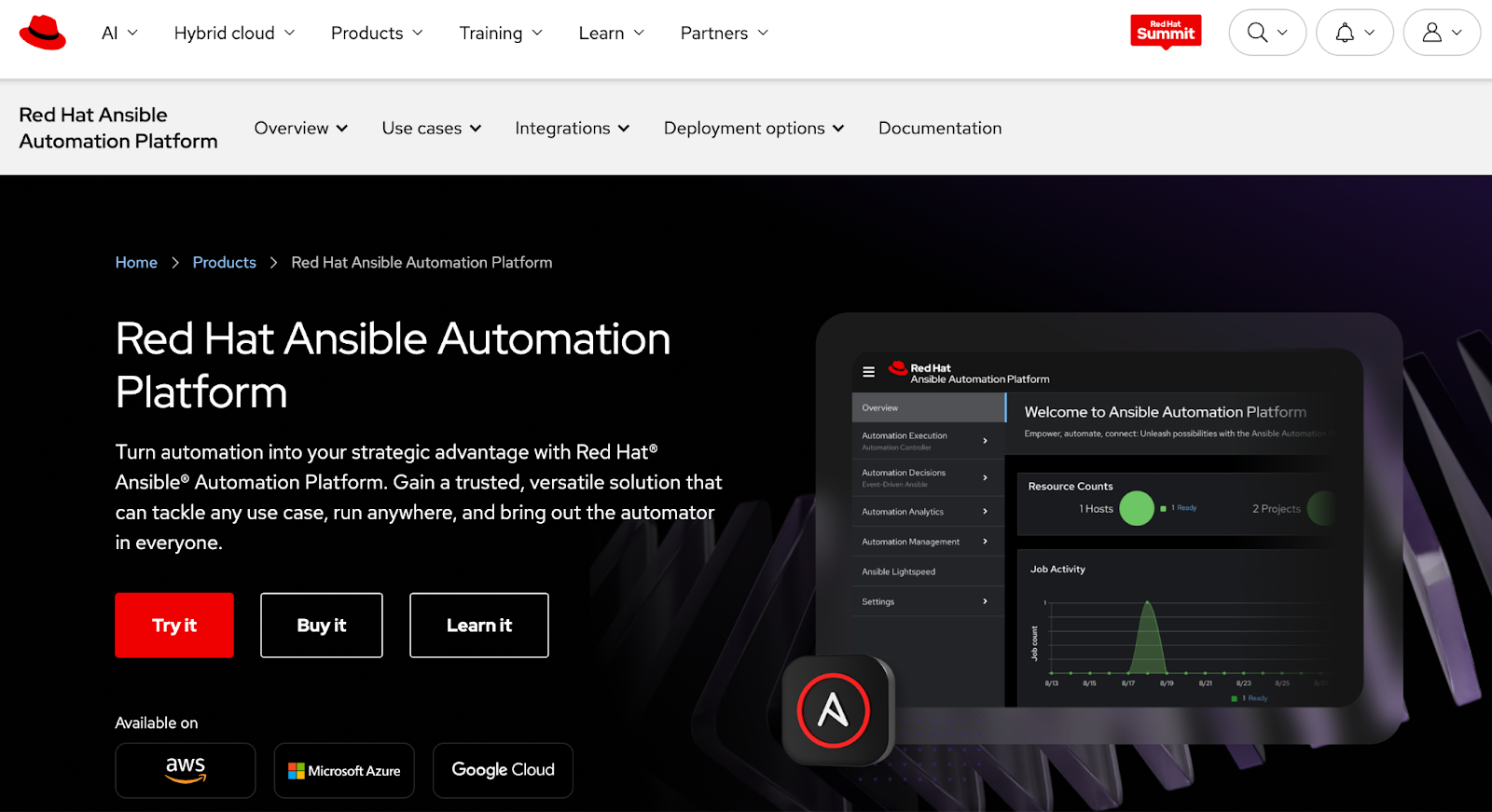Open the Deployment options submenu
The width and height of the screenshot is (1492, 812).
[x=753, y=128]
